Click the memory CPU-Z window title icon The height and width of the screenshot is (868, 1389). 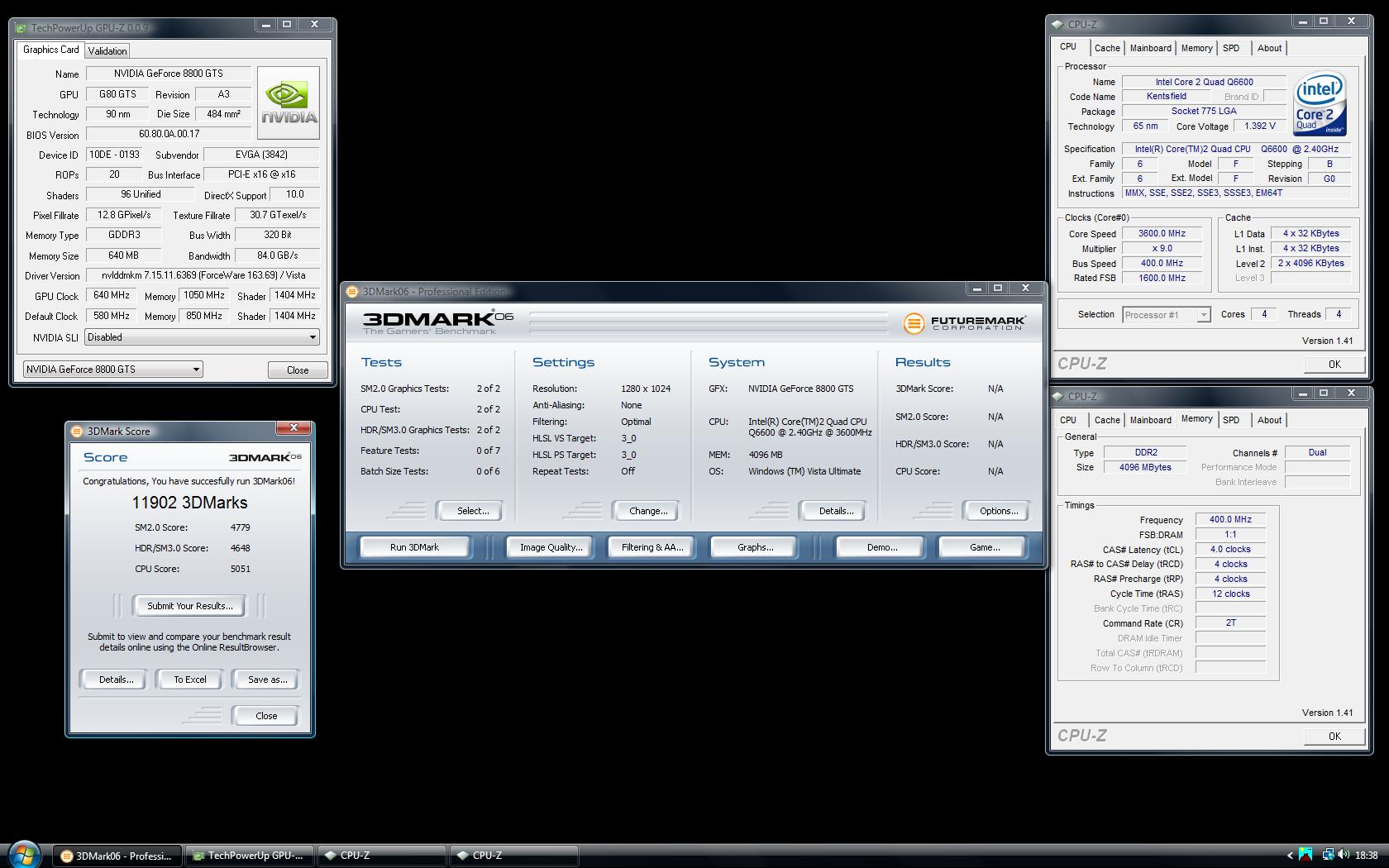pos(1057,396)
